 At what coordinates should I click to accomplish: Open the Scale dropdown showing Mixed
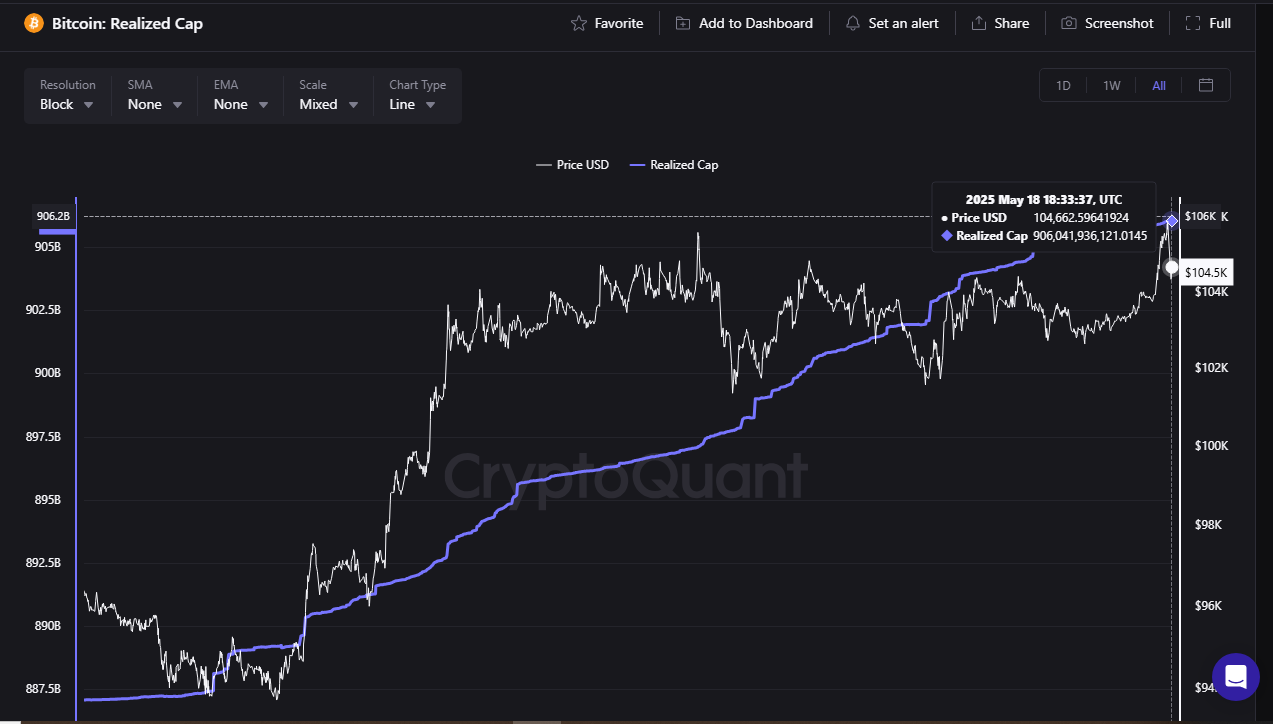(x=327, y=103)
